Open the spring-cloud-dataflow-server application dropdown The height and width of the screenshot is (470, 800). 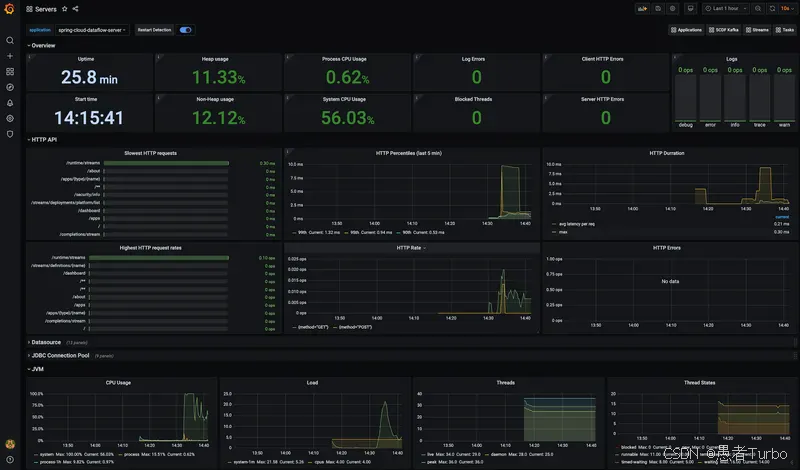92,30
